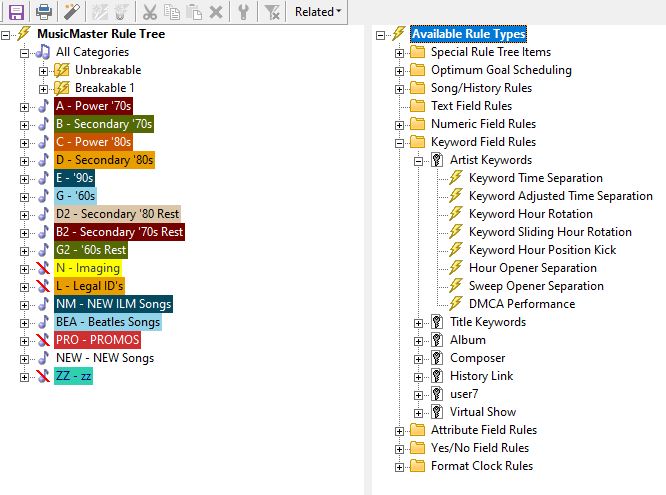Collapse the All Categories node
The height and width of the screenshot is (495, 666).
25,53
